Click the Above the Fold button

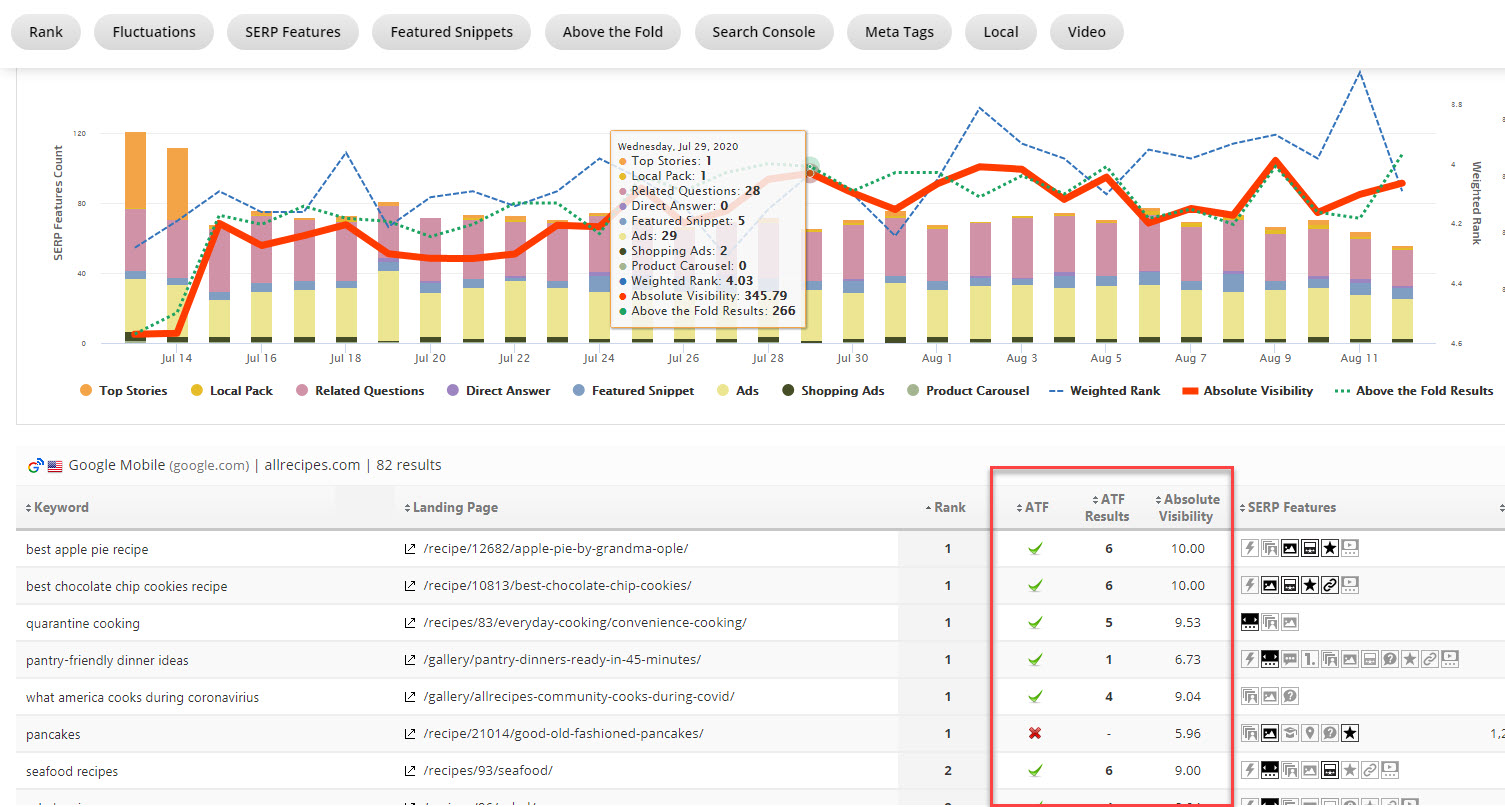pyautogui.click(x=612, y=32)
